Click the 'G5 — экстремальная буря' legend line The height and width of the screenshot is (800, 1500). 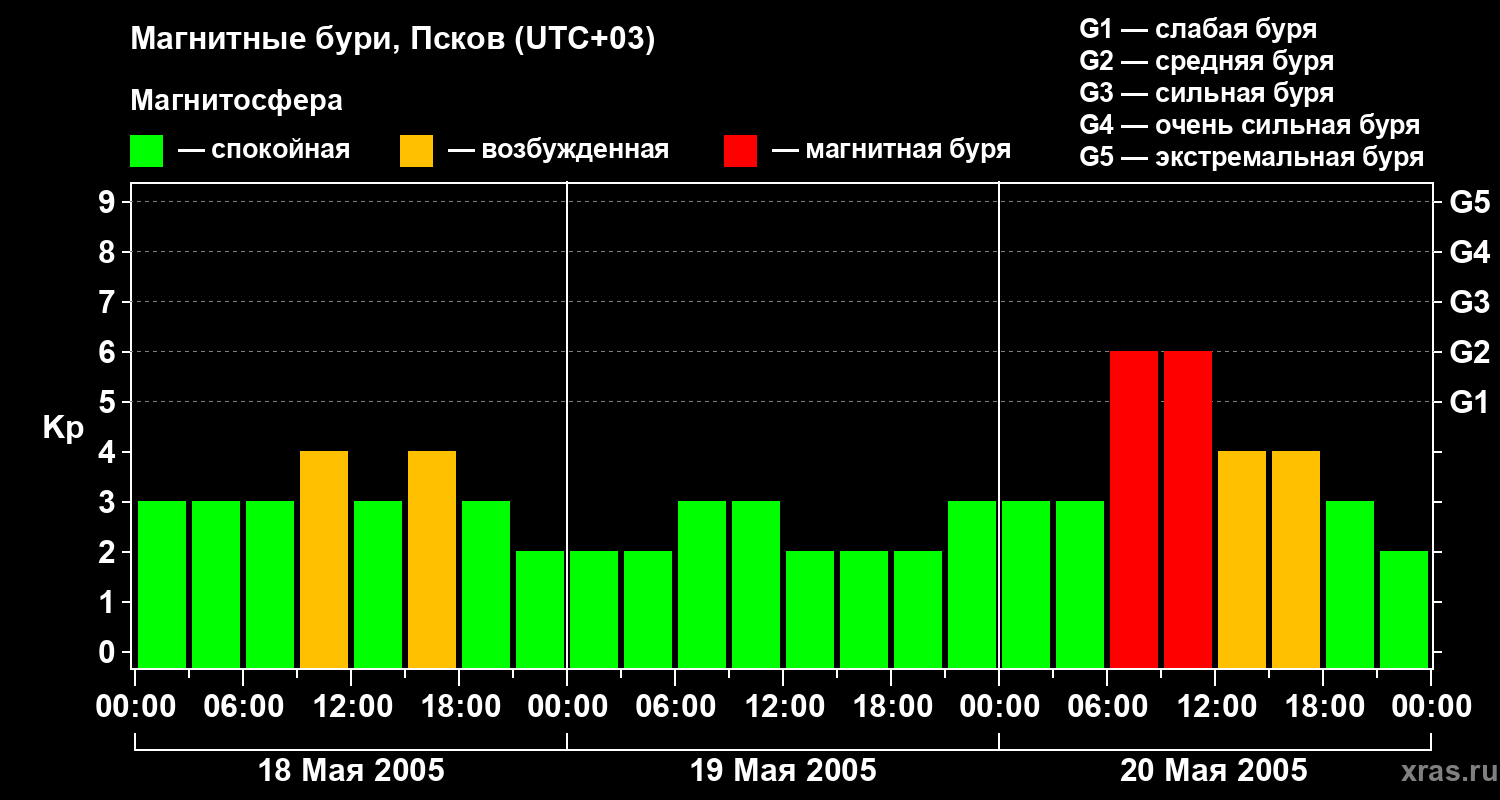pyautogui.click(x=1251, y=157)
